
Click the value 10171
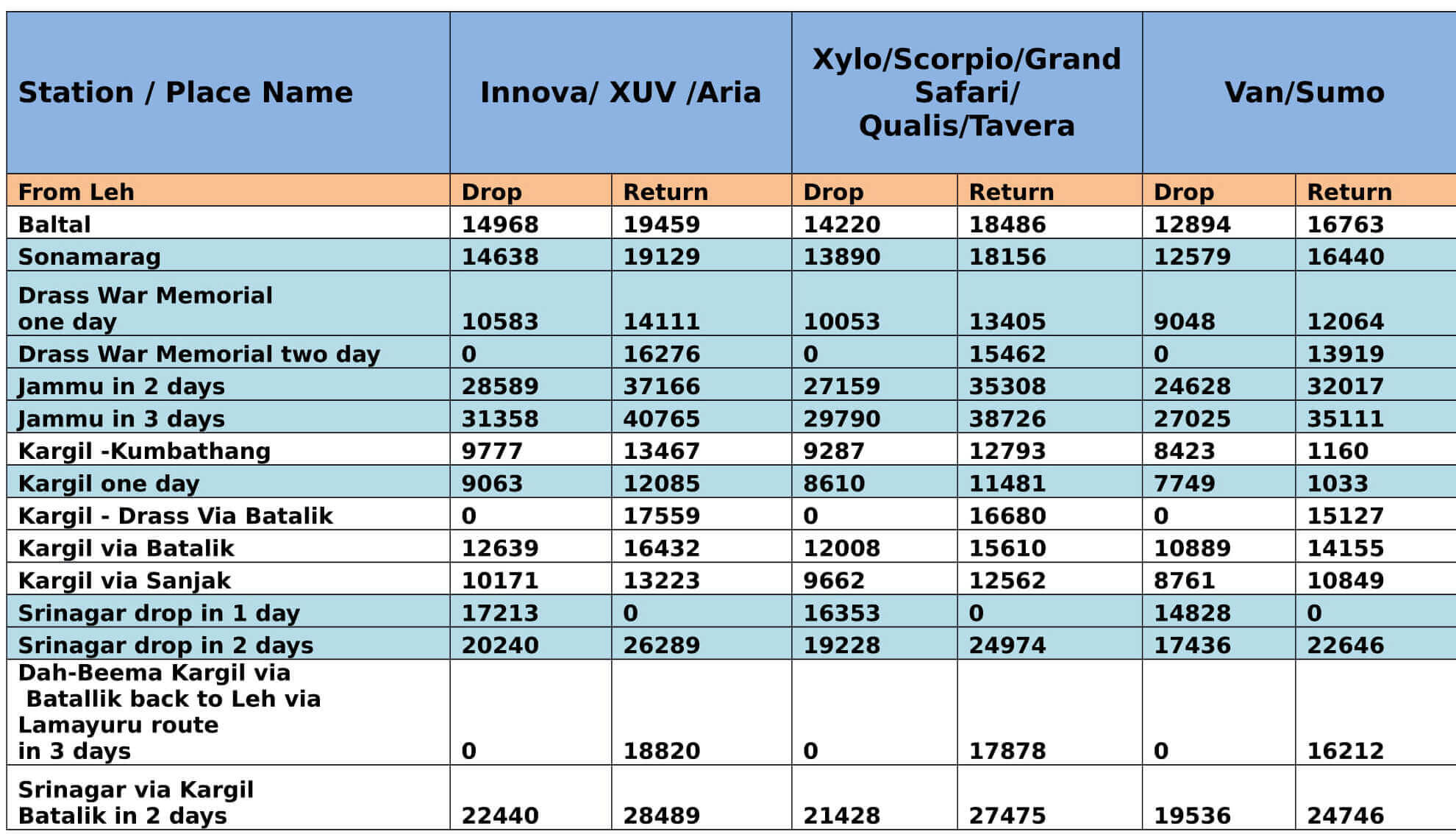(x=500, y=580)
